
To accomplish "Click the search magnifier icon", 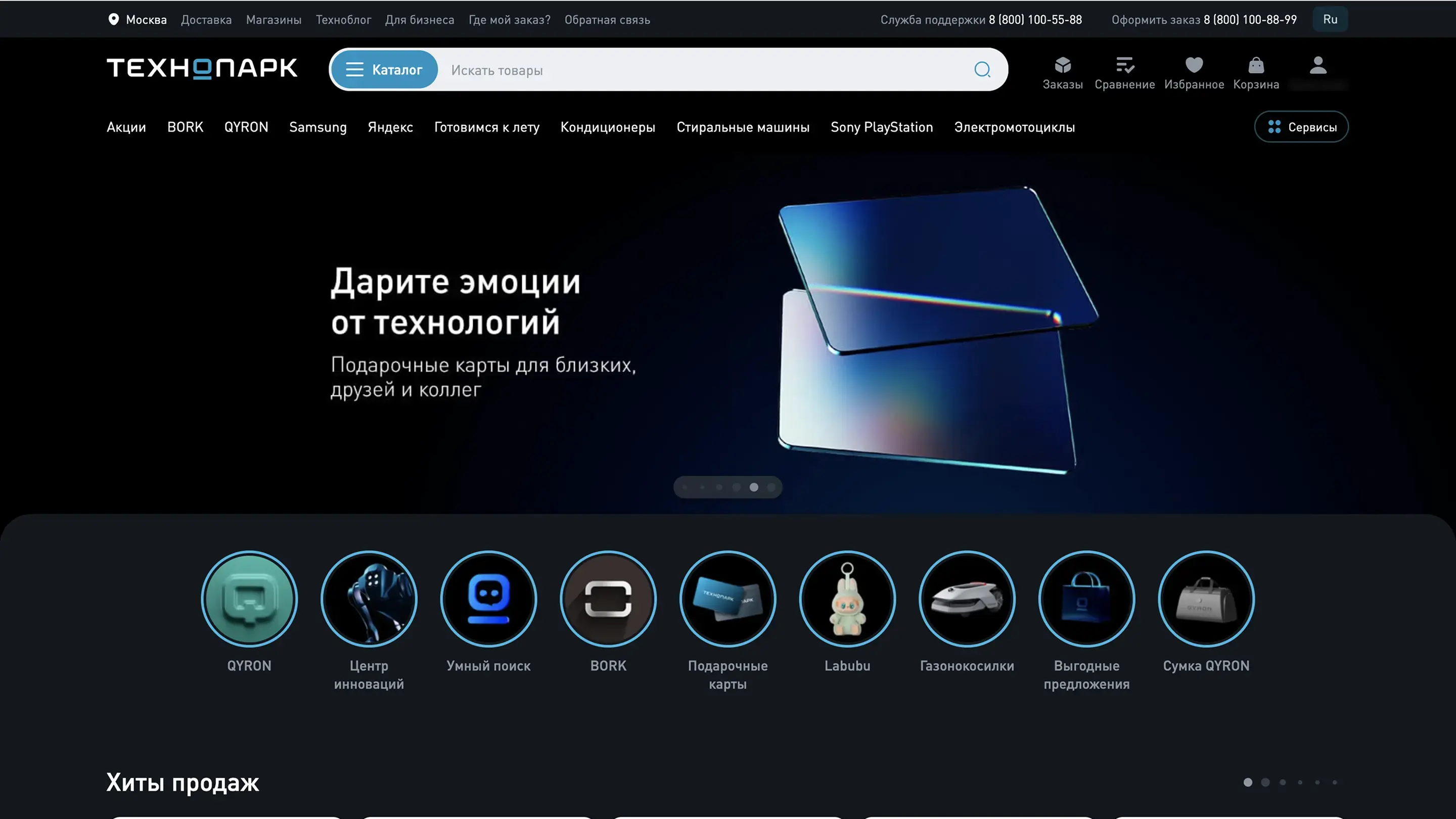I will click(x=982, y=70).
